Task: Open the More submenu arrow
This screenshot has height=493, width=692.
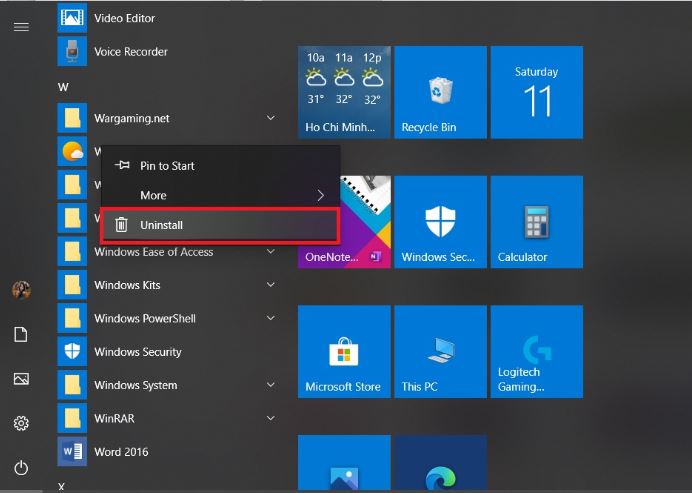Action: (x=321, y=195)
